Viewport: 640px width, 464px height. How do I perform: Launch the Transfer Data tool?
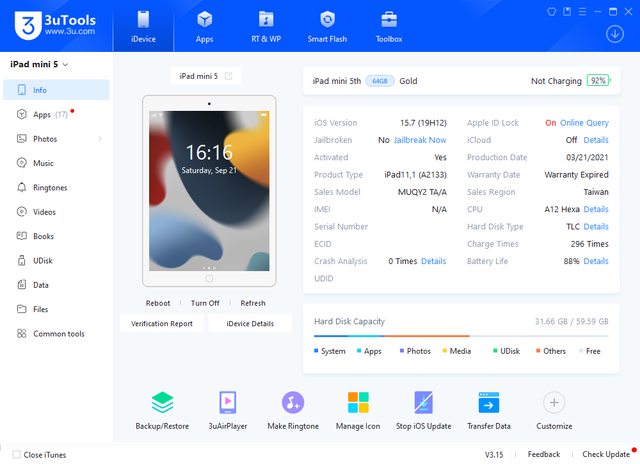[488, 403]
